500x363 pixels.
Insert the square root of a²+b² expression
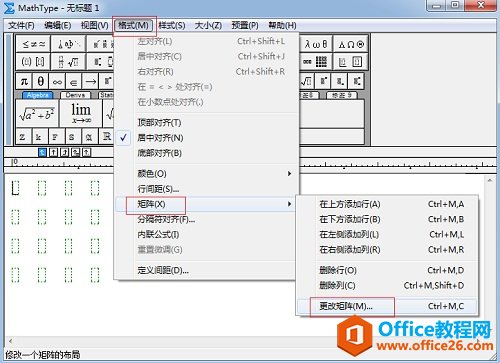(x=37, y=114)
